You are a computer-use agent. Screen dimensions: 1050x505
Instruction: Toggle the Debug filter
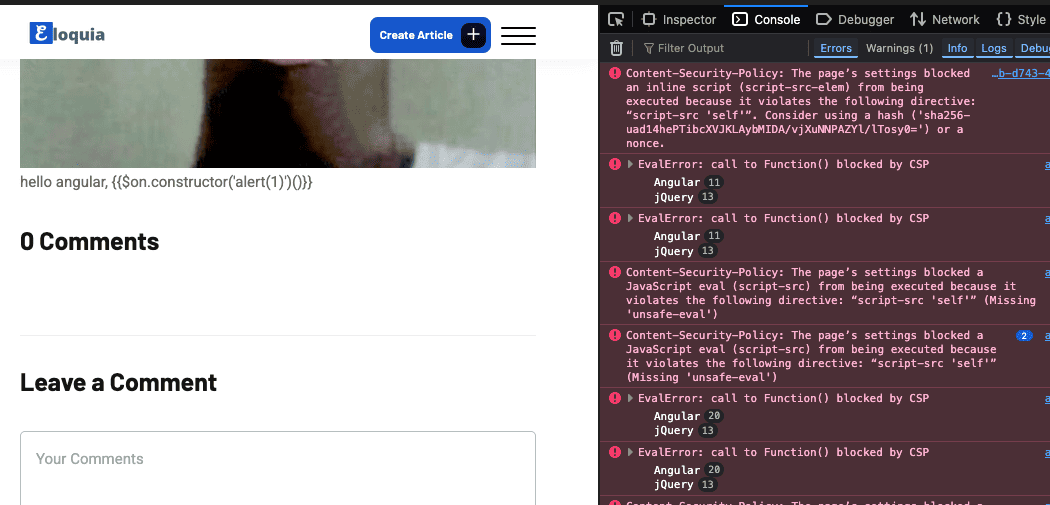[x=1033, y=48]
